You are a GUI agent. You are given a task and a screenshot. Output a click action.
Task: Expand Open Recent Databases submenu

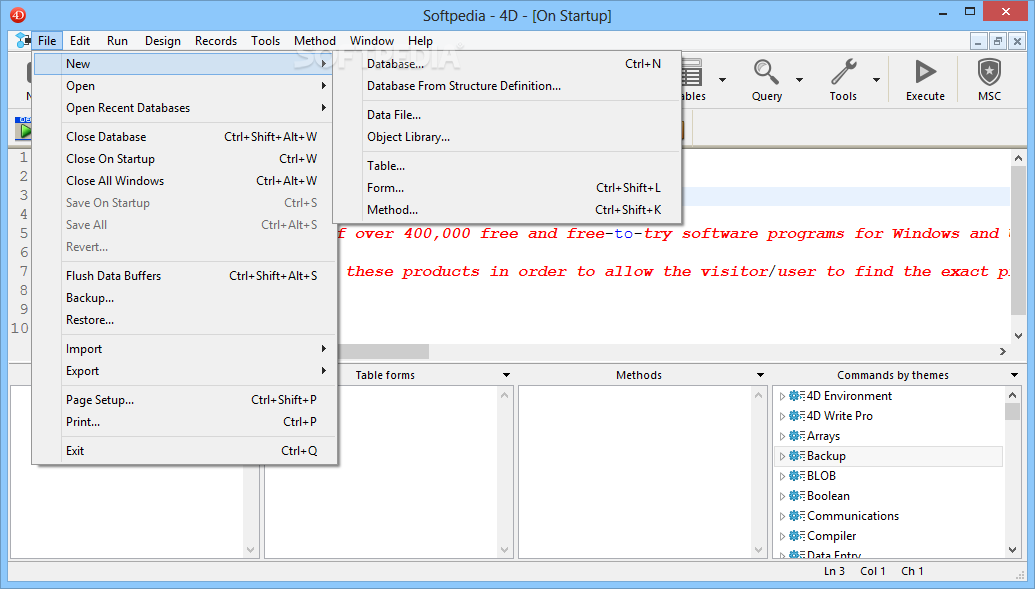coord(185,108)
